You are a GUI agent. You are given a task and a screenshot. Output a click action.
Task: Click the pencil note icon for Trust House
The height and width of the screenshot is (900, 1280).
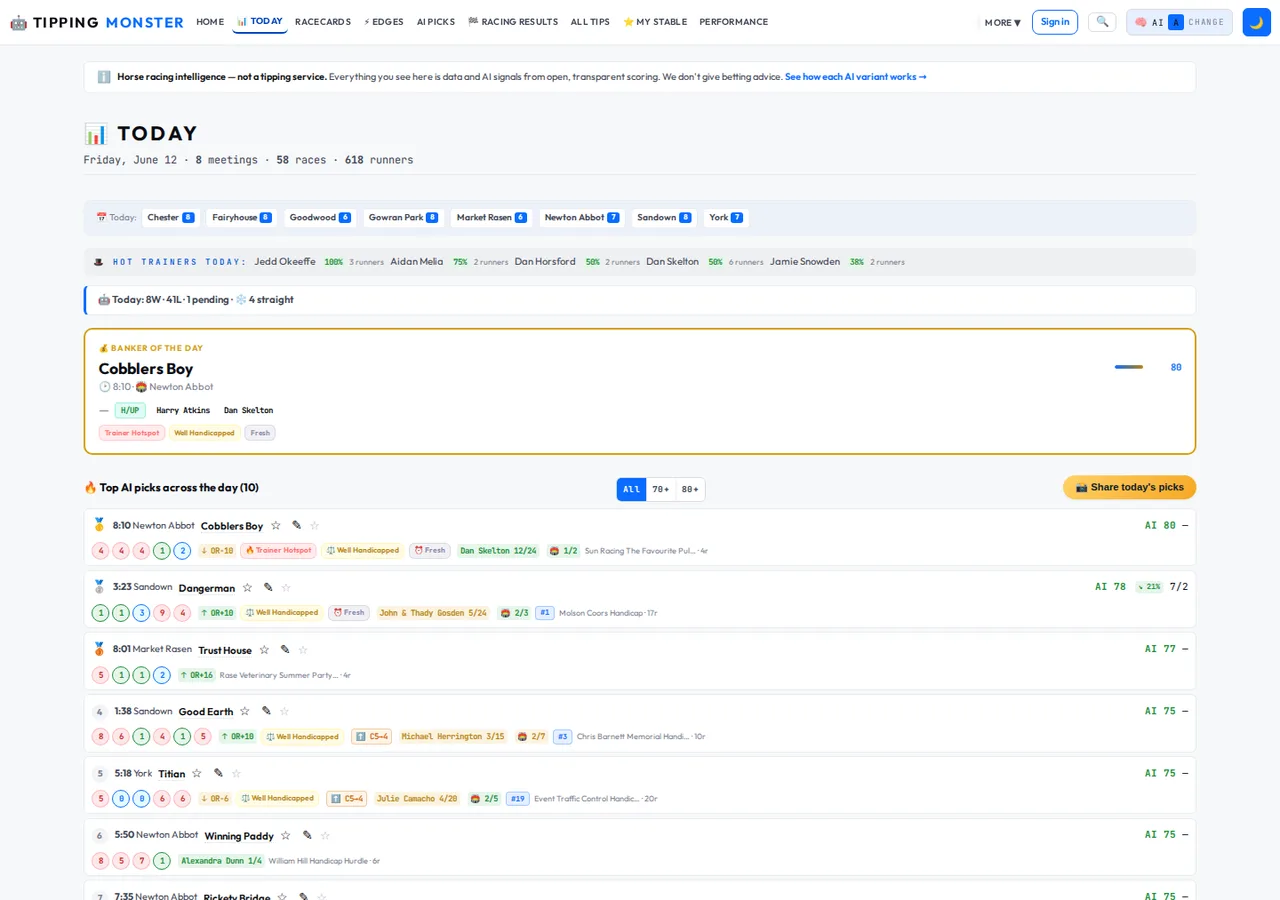click(x=285, y=649)
